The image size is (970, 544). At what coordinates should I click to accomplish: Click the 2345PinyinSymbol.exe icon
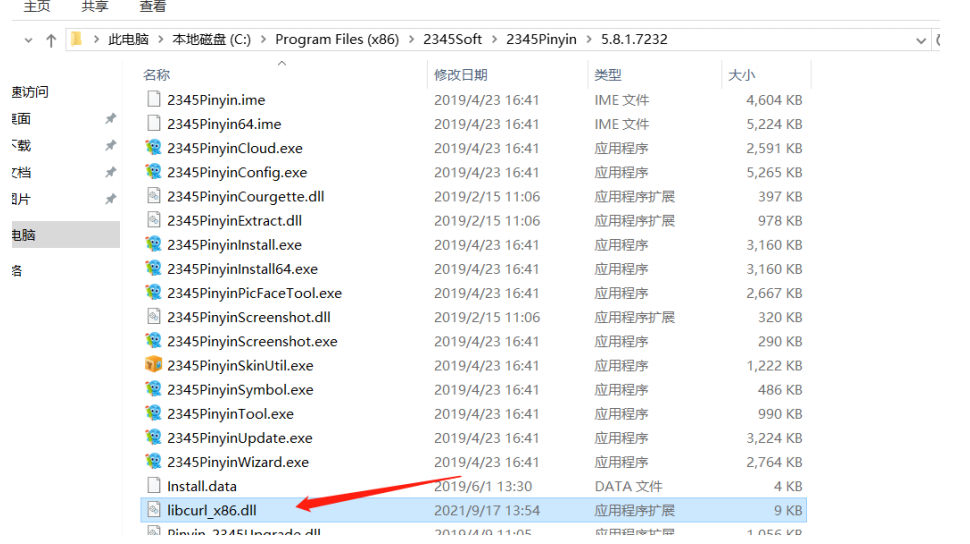pyautogui.click(x=153, y=389)
